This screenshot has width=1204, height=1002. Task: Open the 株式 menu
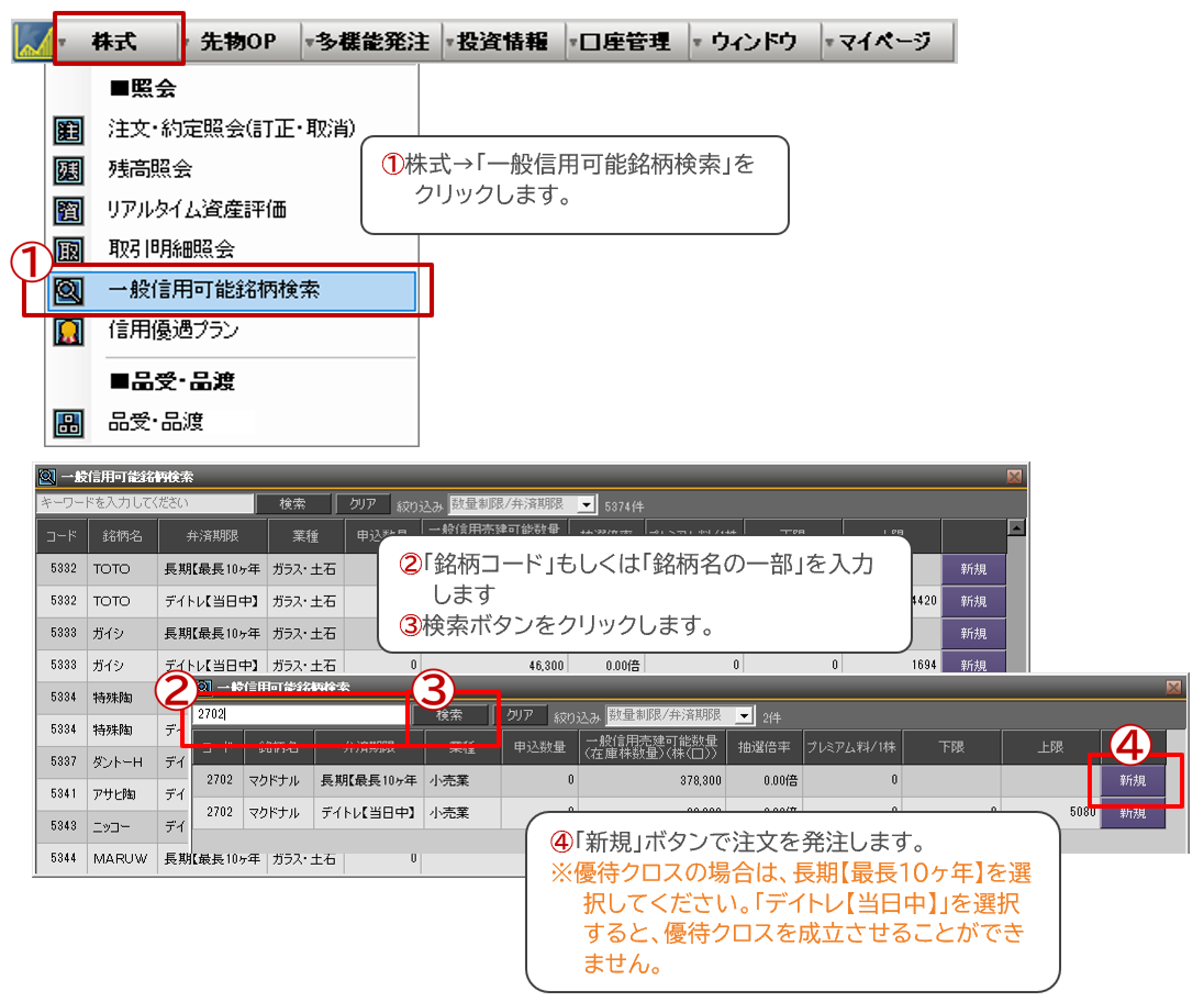[x=115, y=41]
